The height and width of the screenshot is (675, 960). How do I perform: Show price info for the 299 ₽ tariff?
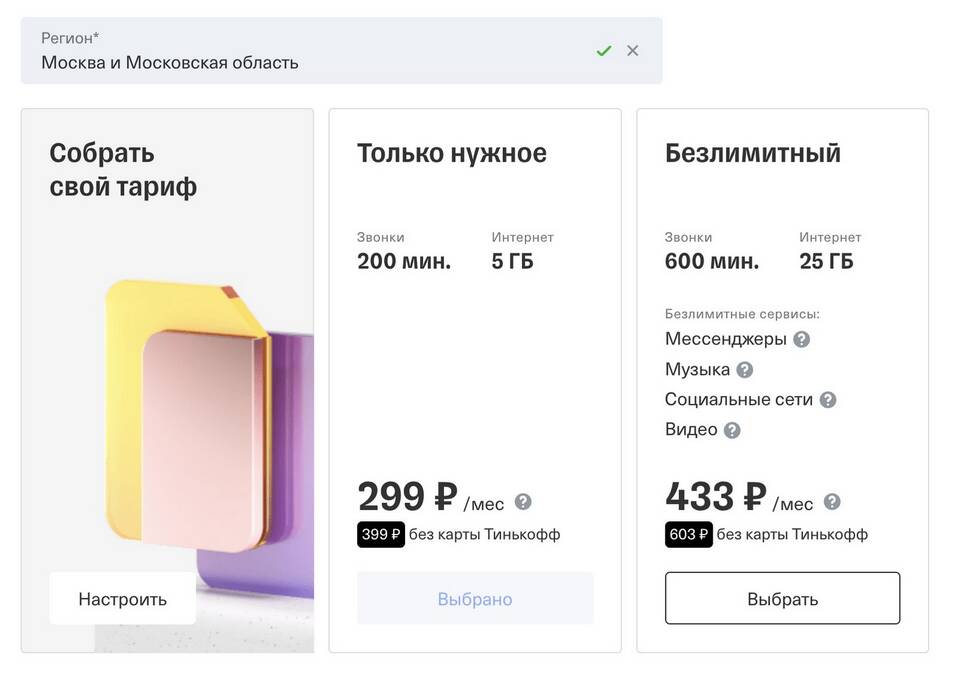[523, 502]
